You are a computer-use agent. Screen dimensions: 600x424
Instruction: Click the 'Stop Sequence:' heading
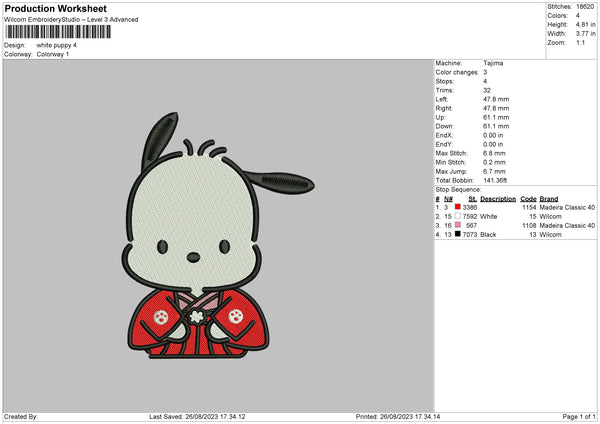click(x=458, y=189)
